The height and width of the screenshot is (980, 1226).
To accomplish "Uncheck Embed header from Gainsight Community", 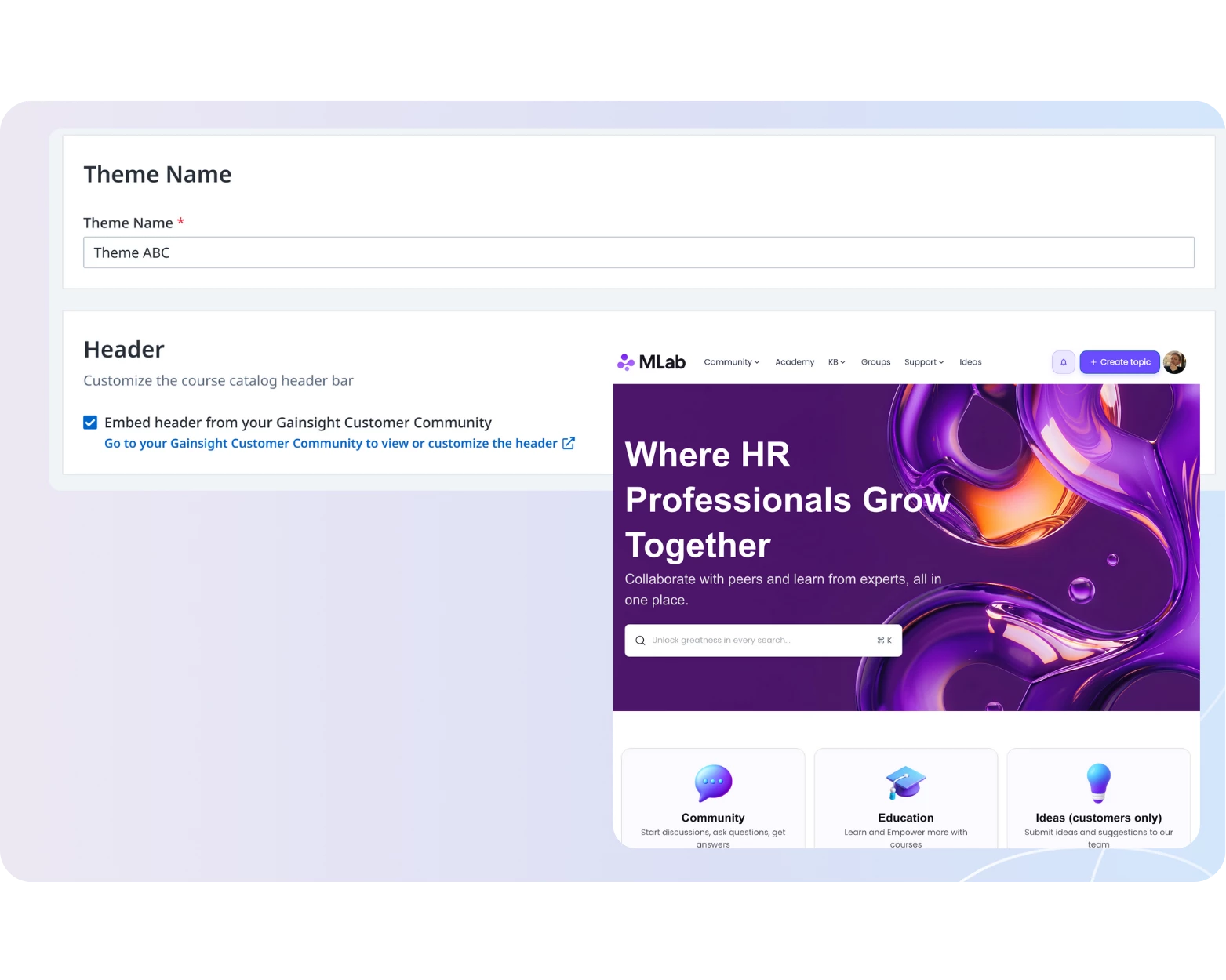I will point(90,423).
